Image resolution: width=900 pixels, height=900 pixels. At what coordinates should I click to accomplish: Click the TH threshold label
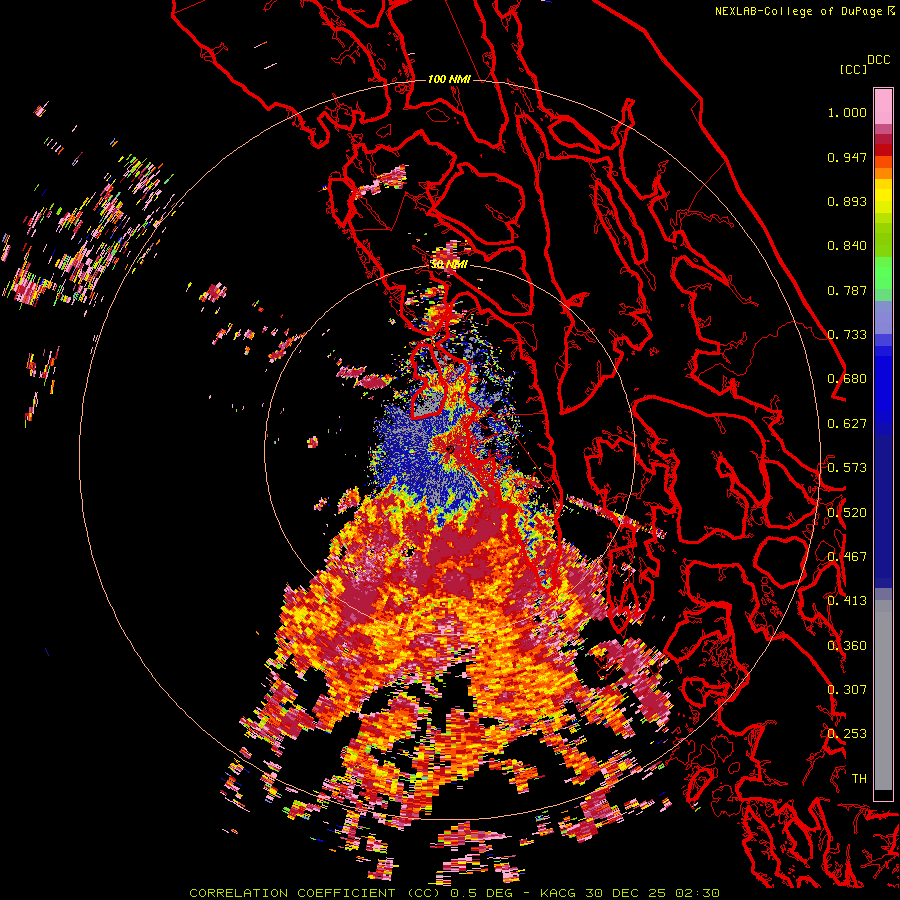click(x=859, y=779)
